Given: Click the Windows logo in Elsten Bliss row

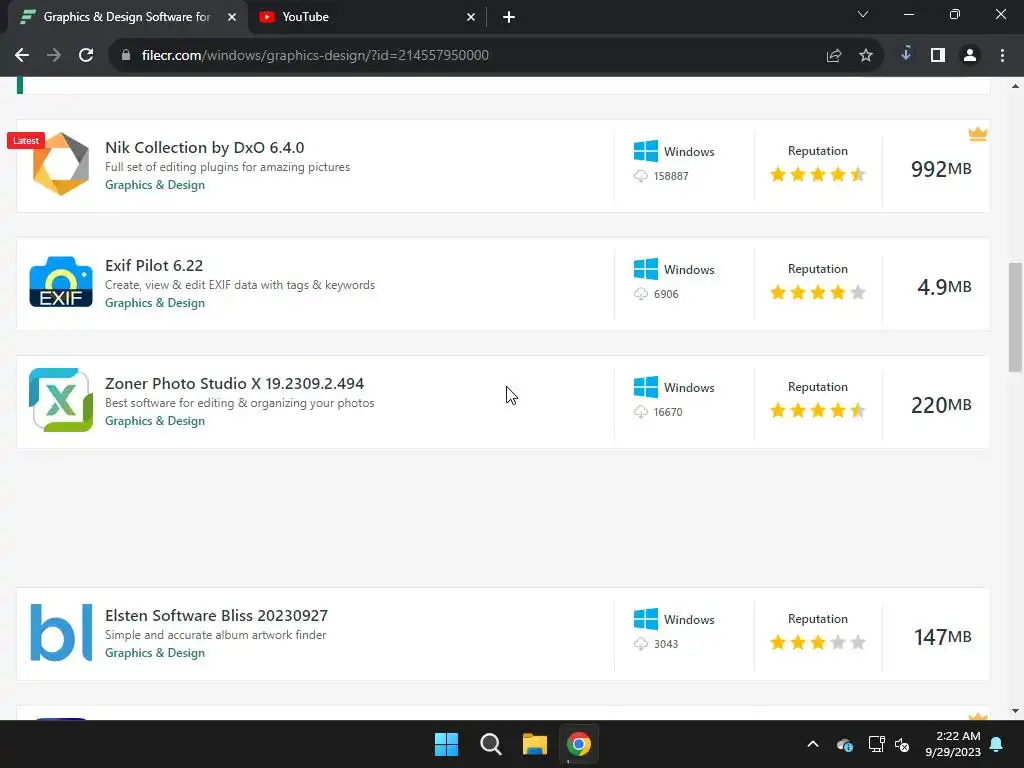Looking at the screenshot, I should point(646,619).
